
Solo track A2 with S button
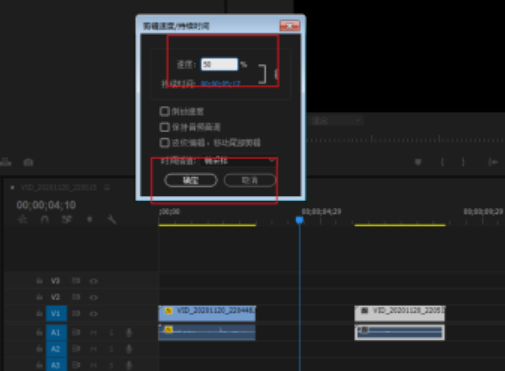point(111,349)
